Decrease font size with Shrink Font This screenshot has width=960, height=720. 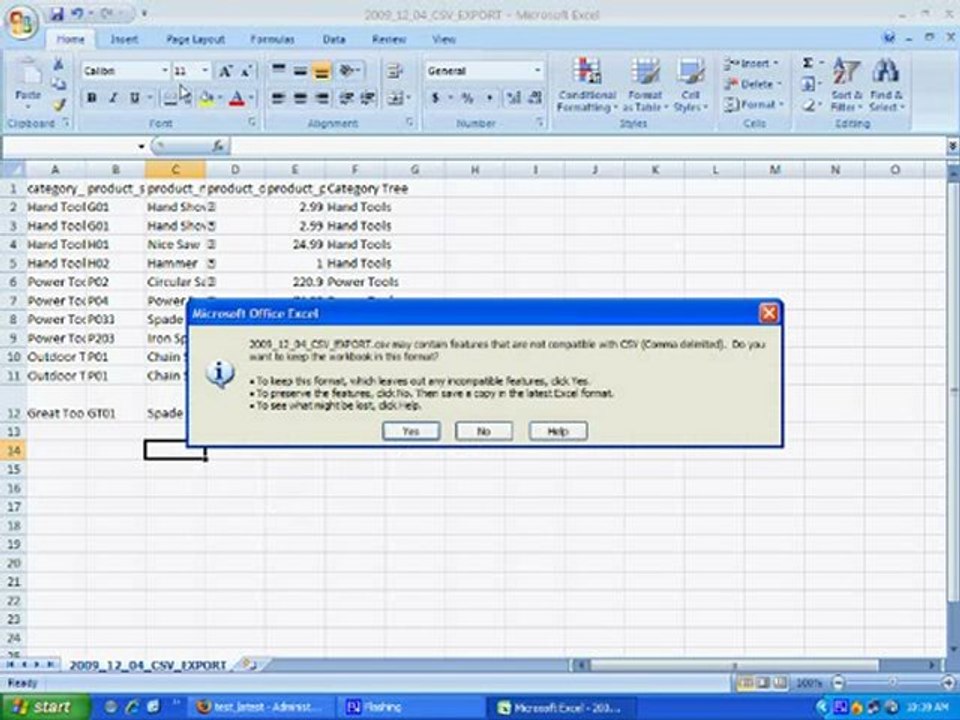(x=246, y=71)
